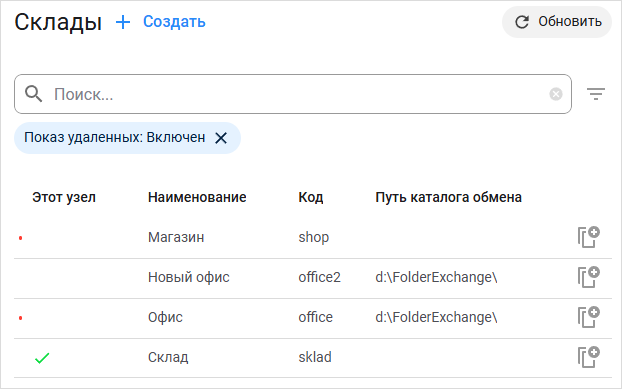622x389 pixels.
Task: Click the Обновить refresh button
Action: [557, 22]
